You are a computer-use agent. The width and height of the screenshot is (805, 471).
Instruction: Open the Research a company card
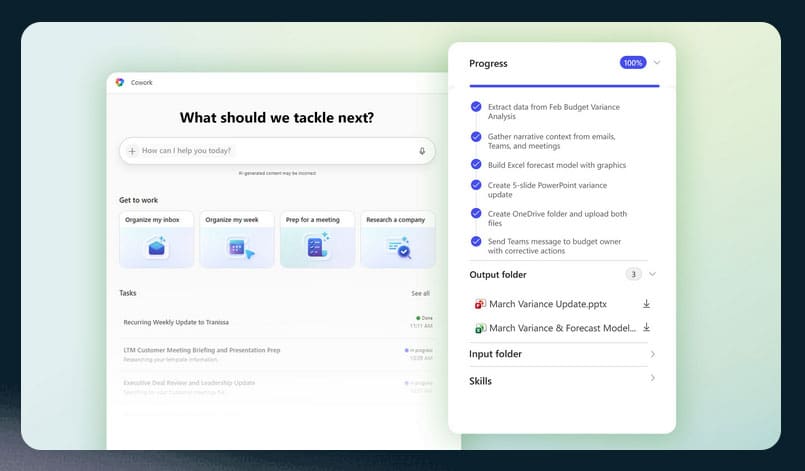coord(398,239)
